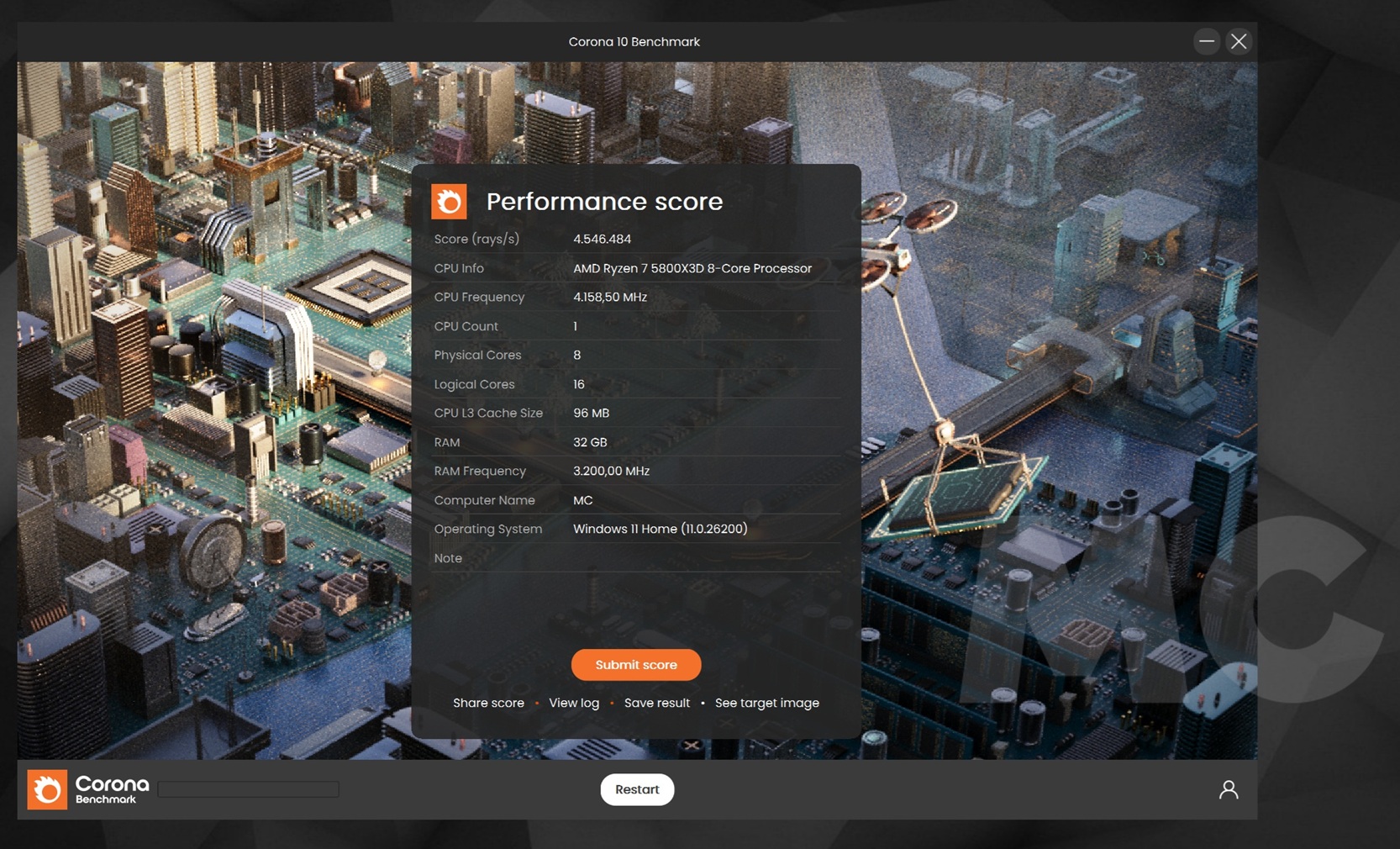Click the "CPU Frequency" label
1400x849 pixels.
click(479, 297)
